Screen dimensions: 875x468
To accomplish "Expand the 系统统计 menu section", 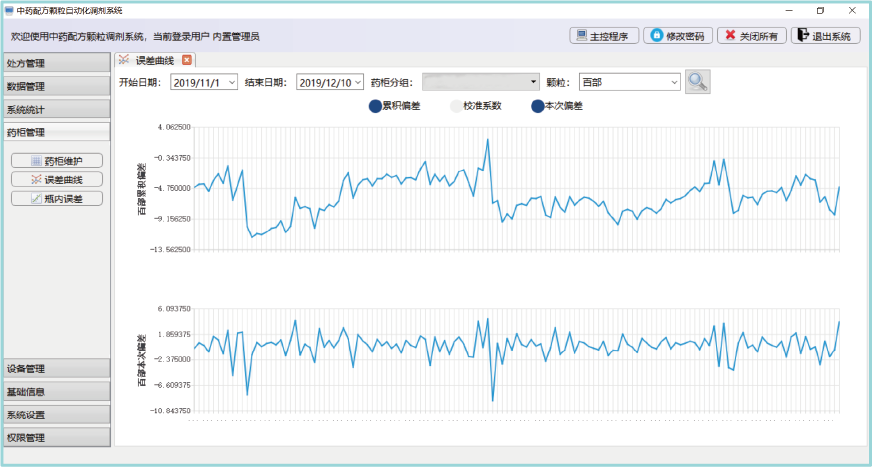I will [55, 109].
